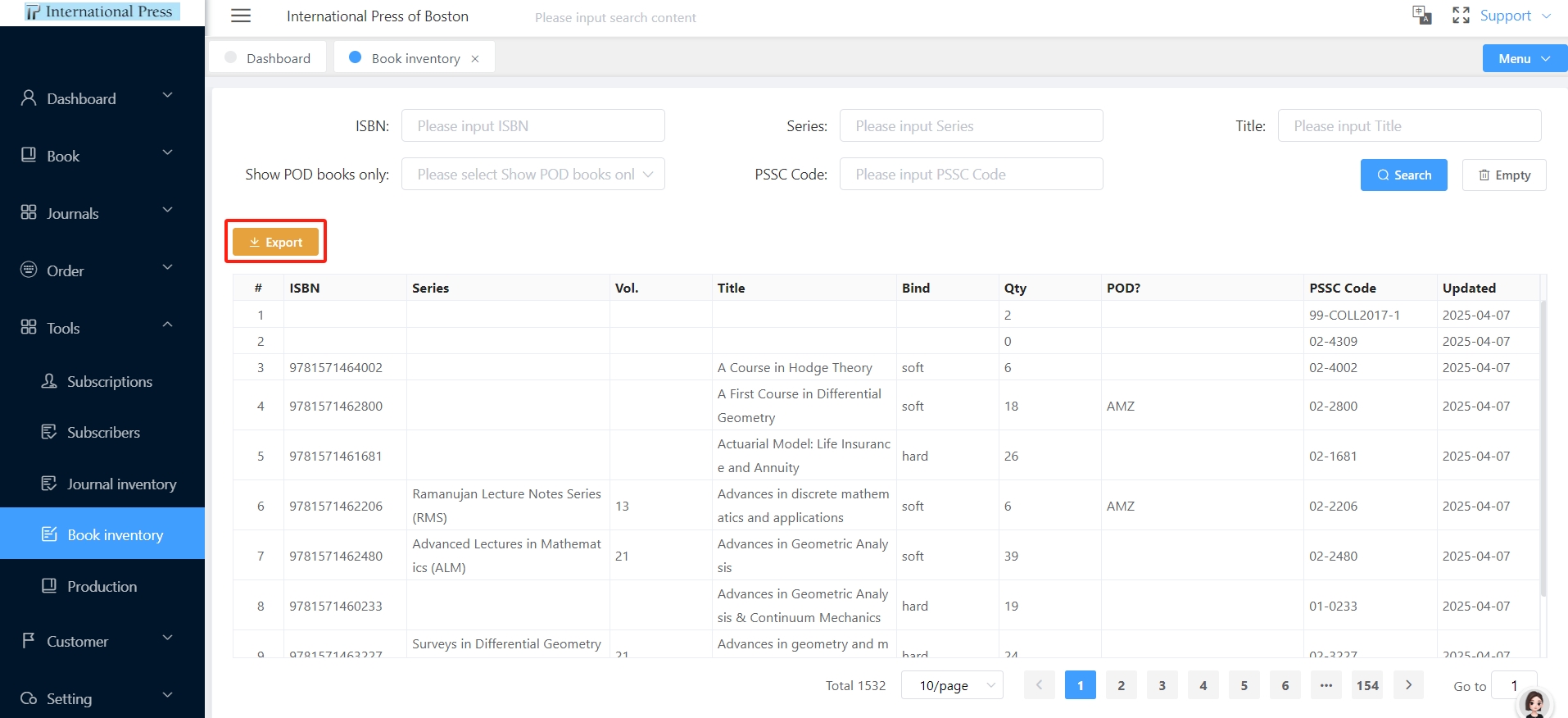Image resolution: width=1568 pixels, height=718 pixels.
Task: Click the Dashboard person icon in sidebar
Action: tap(29, 98)
